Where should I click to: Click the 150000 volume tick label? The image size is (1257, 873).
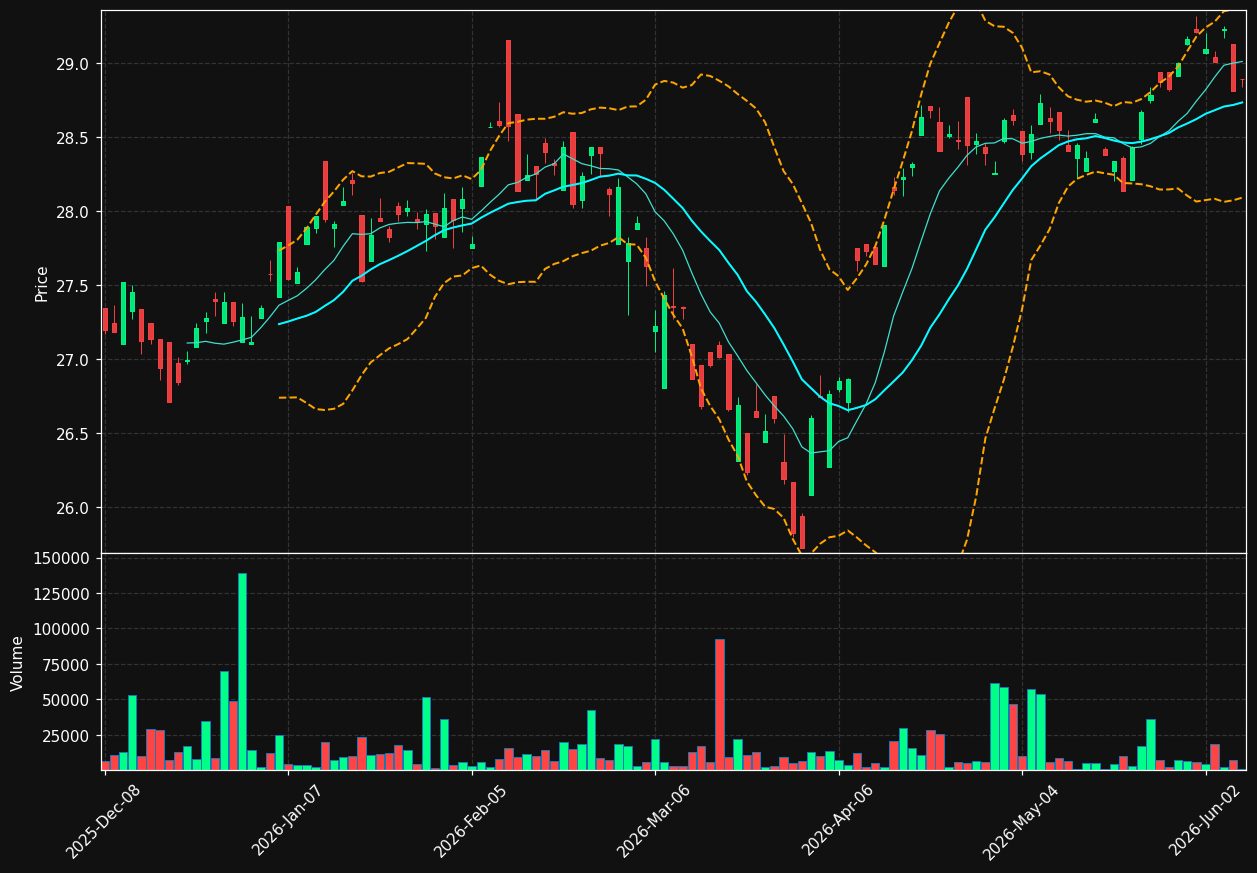click(62, 558)
